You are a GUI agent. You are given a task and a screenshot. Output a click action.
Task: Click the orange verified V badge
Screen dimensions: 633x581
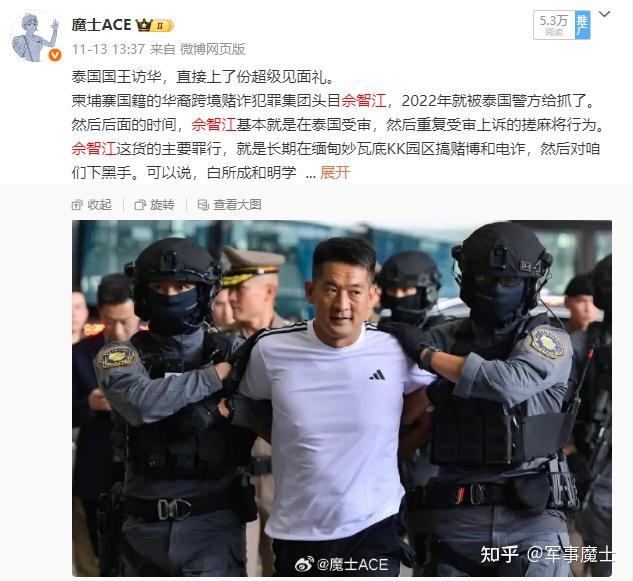54,55
